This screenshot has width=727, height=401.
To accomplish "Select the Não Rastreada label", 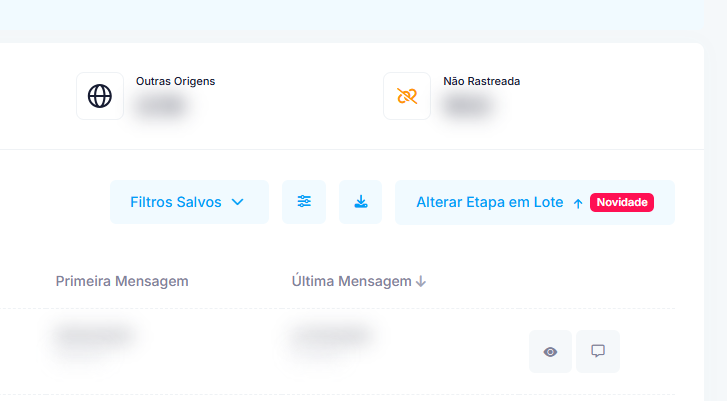I will coord(482,81).
